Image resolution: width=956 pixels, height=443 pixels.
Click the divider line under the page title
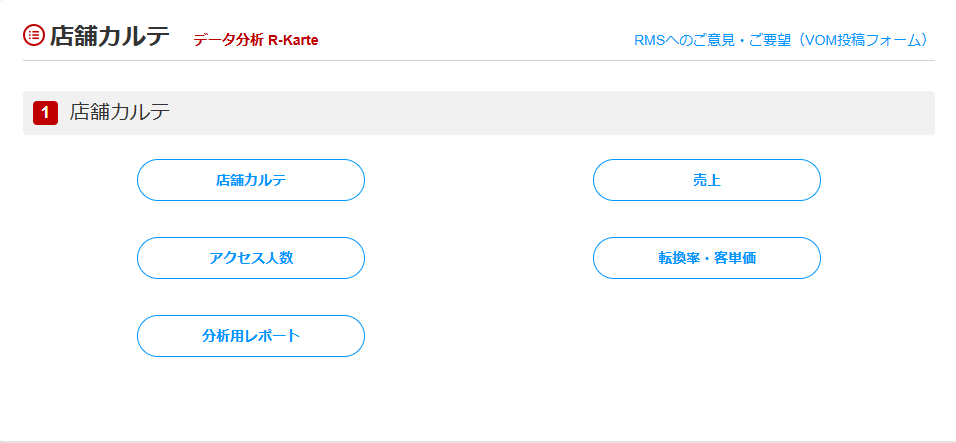pos(478,60)
